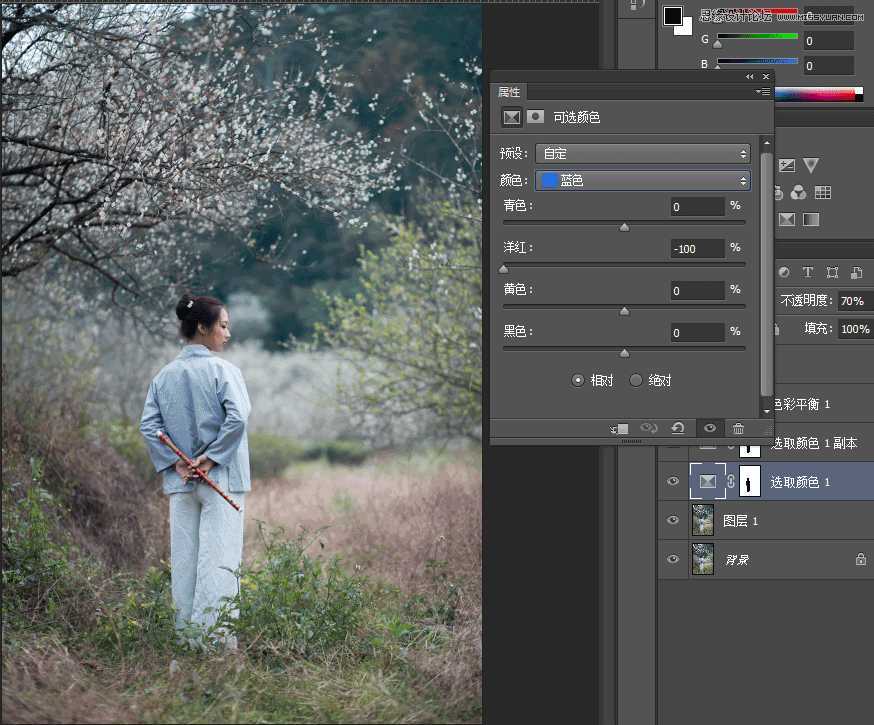Delete the adjustment layer using trash icon
The height and width of the screenshot is (725, 874).
(739, 429)
